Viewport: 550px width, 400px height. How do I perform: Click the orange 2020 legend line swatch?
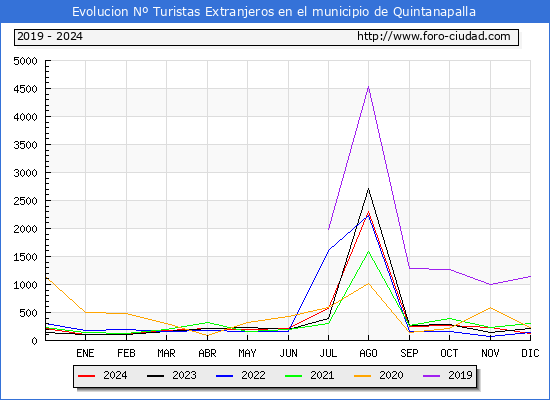(362, 376)
